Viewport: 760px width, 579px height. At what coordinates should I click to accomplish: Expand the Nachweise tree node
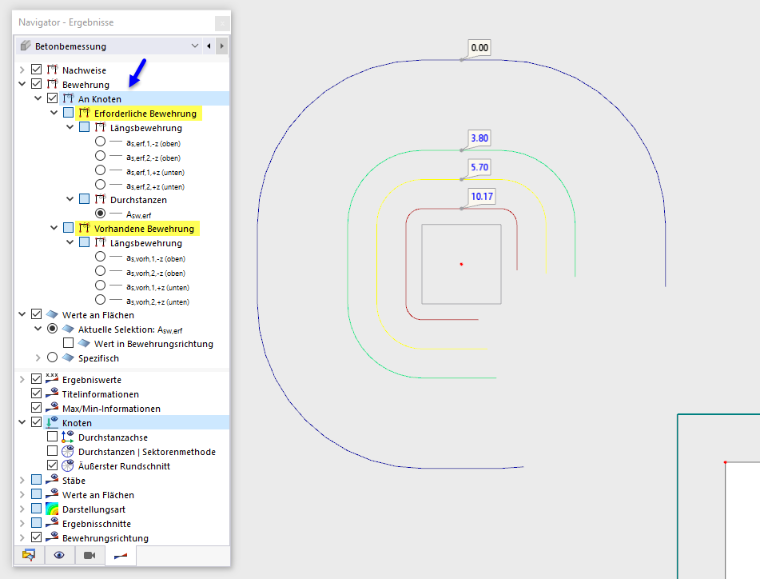tap(22, 70)
